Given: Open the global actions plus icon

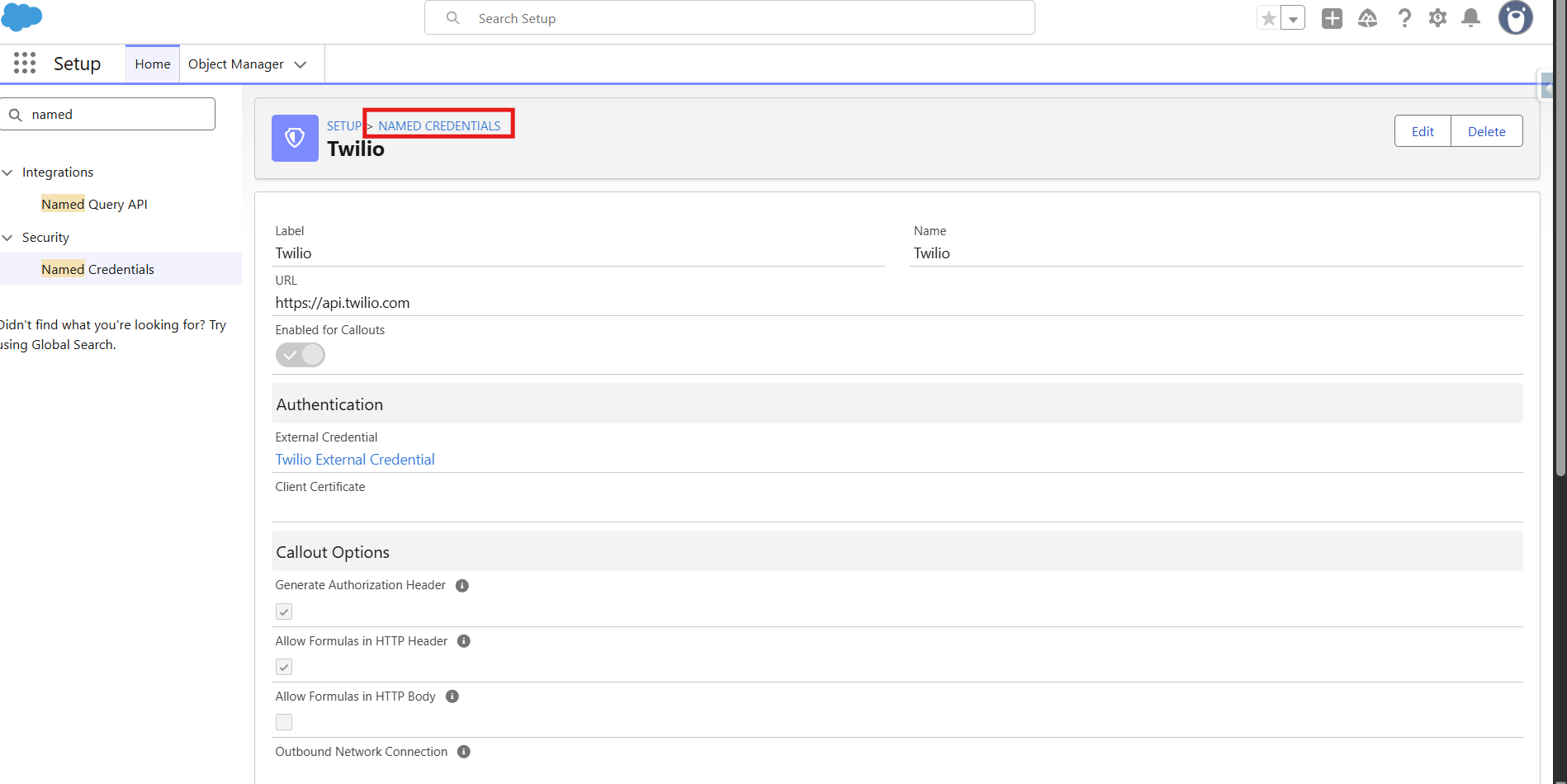Looking at the screenshot, I should (1332, 18).
